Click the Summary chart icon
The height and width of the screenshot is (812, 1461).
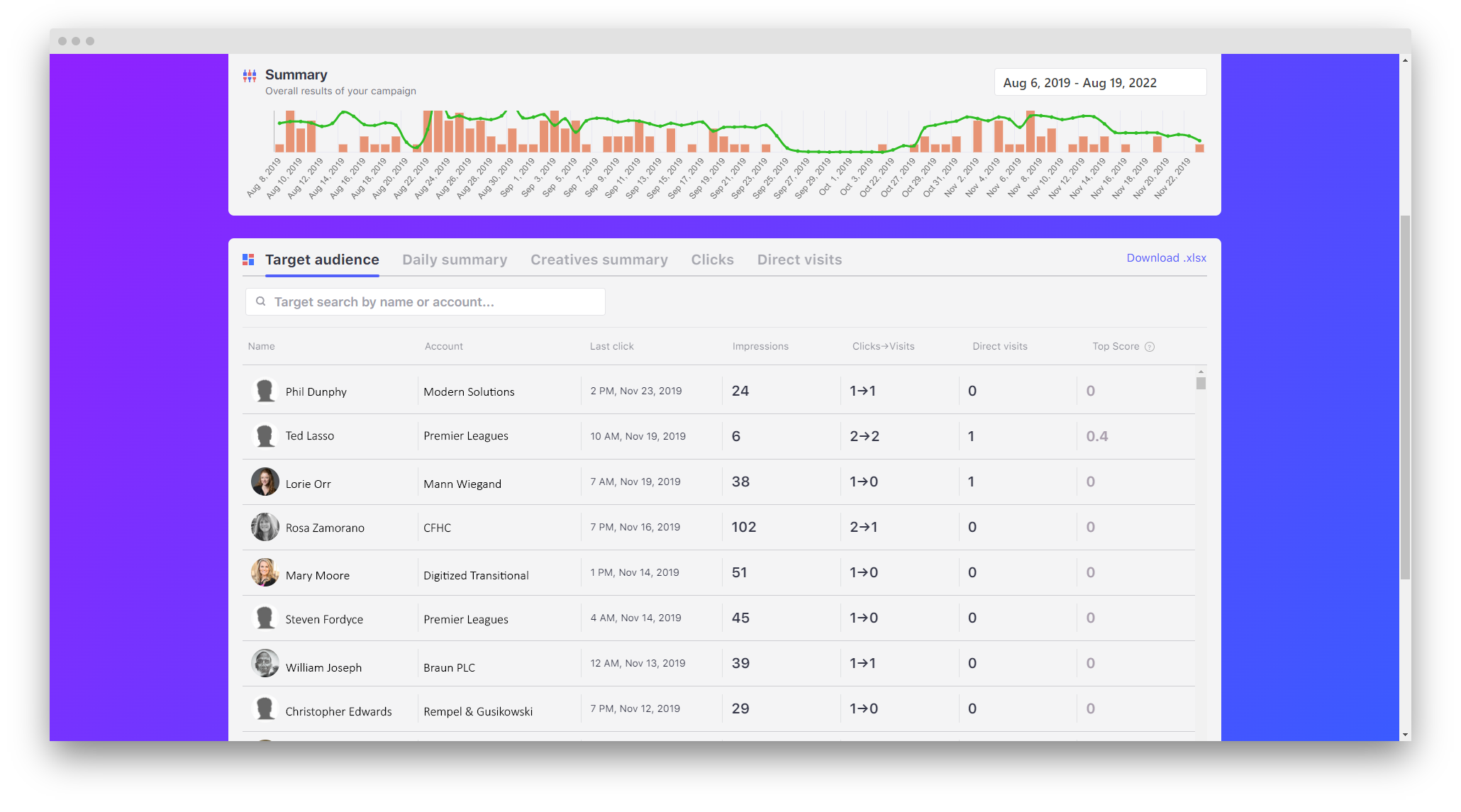250,76
